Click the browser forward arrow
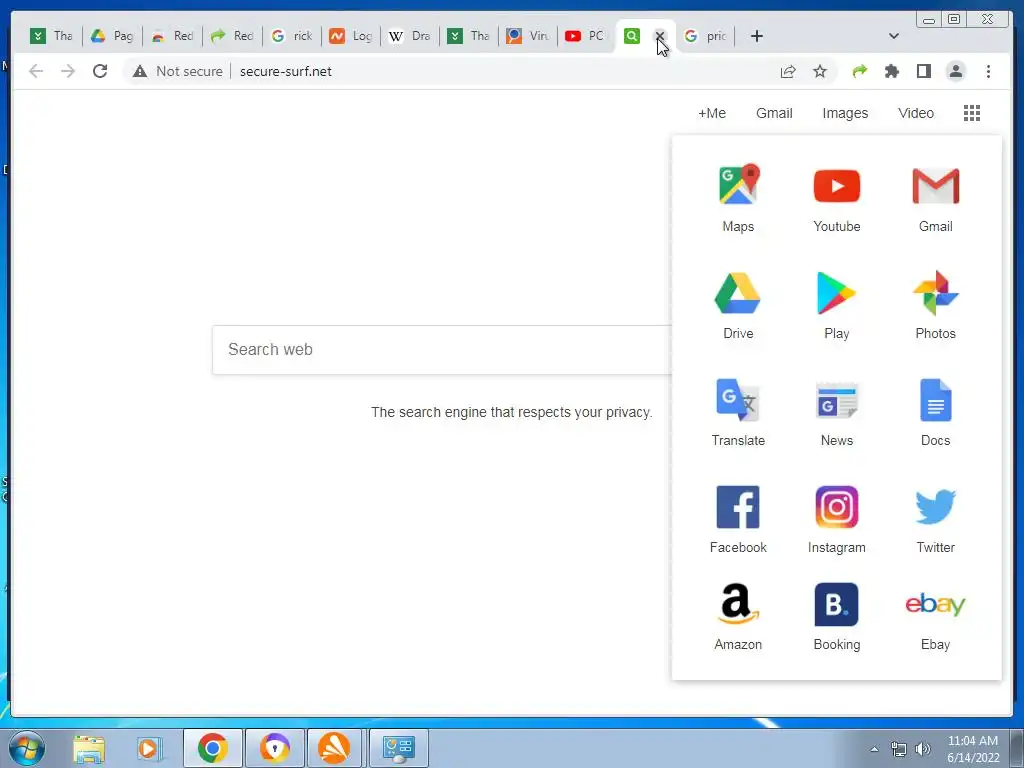This screenshot has height=768, width=1024. pyautogui.click(x=68, y=71)
